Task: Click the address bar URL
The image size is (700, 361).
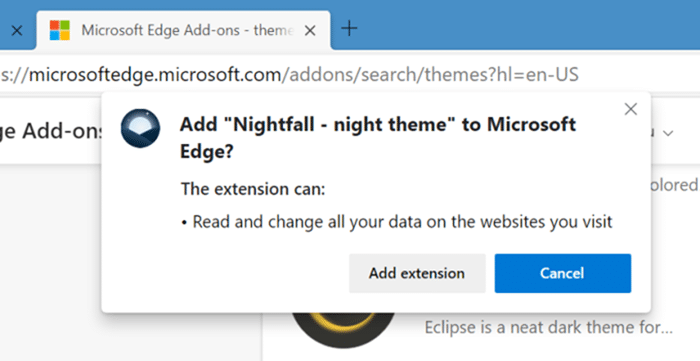Action: coord(289,75)
